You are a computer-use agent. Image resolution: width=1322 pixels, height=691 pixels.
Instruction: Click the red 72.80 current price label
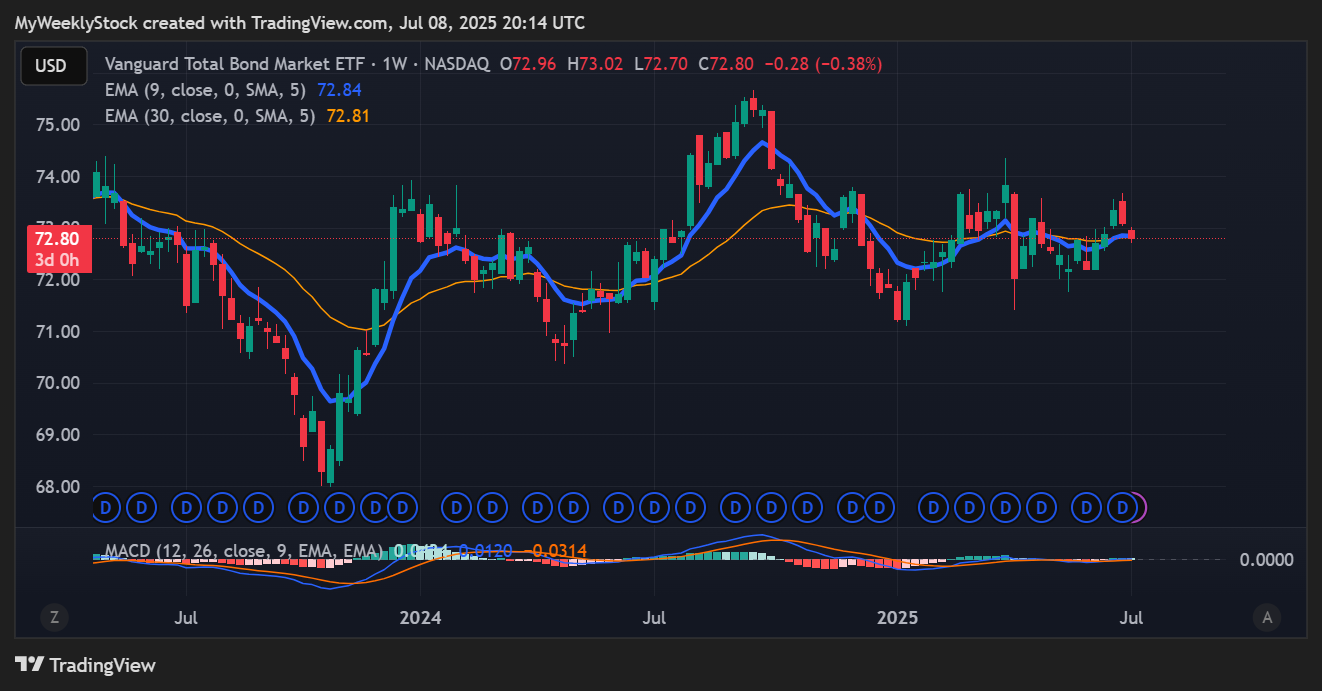coord(56,239)
